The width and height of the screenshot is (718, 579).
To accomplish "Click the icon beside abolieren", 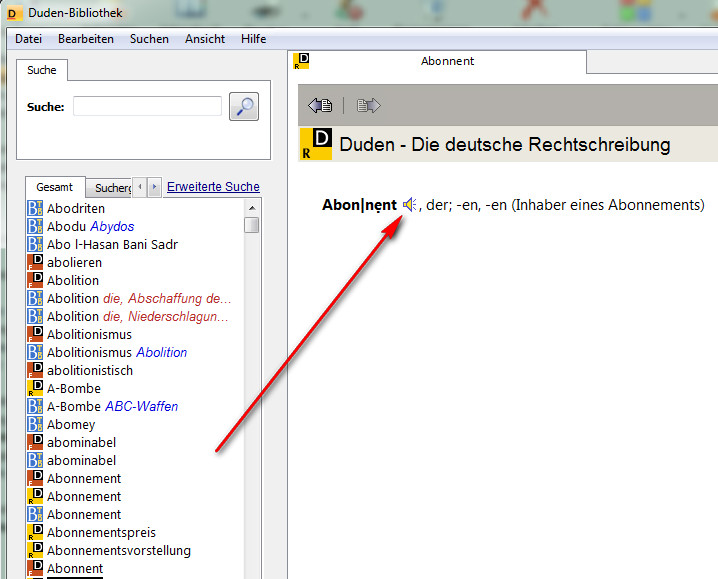I will [35, 262].
